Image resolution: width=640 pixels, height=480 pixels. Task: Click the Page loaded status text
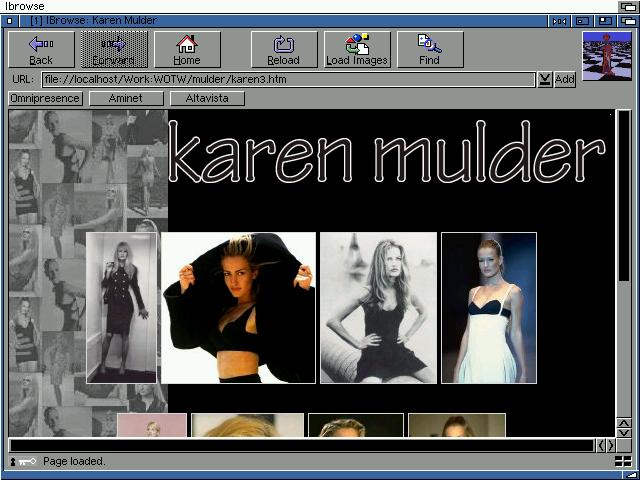74,461
